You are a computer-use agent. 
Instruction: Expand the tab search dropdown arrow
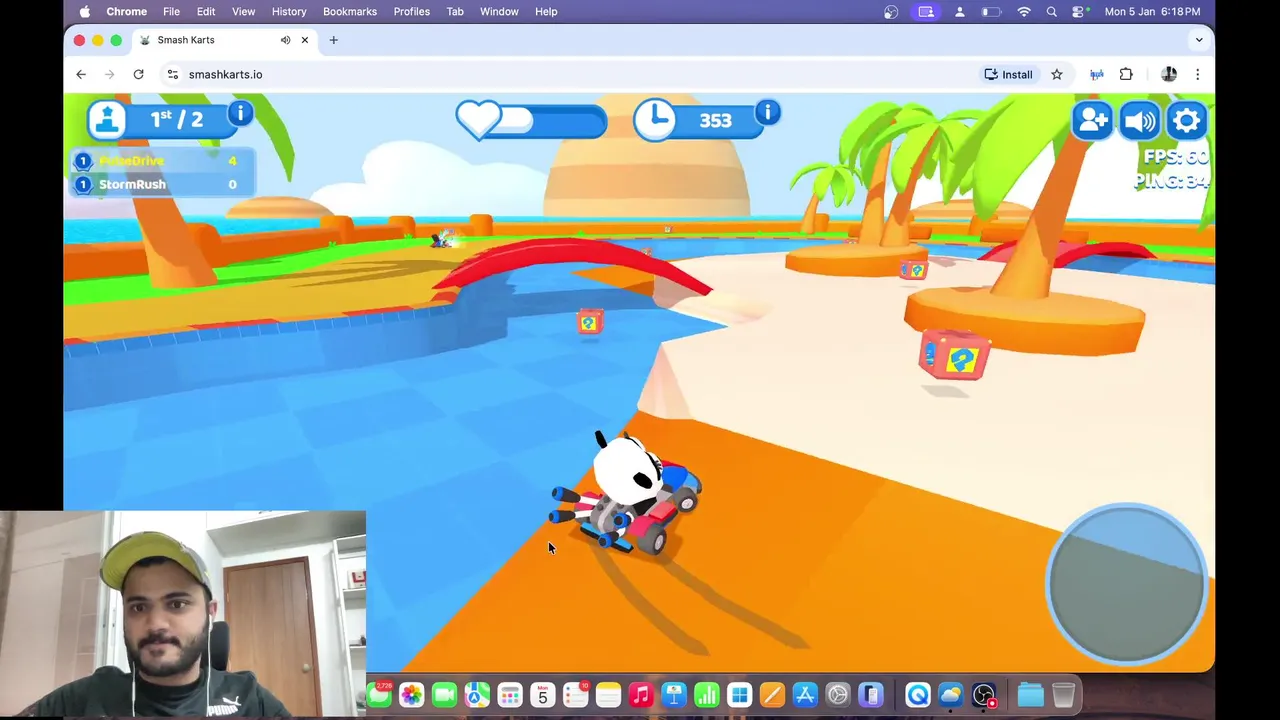pos(1199,40)
